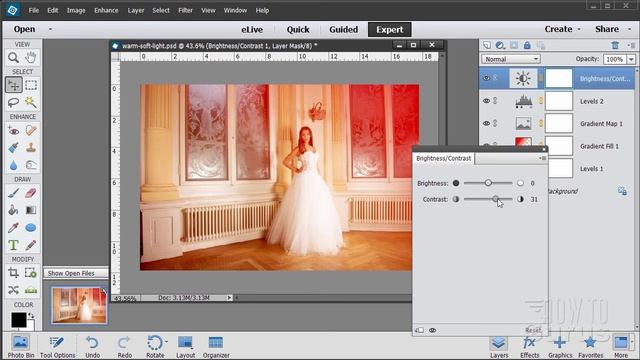Select the Pencil tool
Screen dimensions: 640x360
pos(31,245)
